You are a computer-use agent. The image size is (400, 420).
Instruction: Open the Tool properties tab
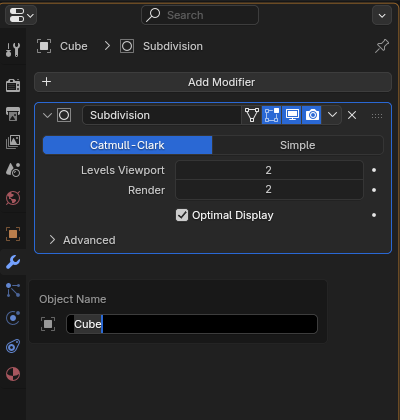point(13,50)
